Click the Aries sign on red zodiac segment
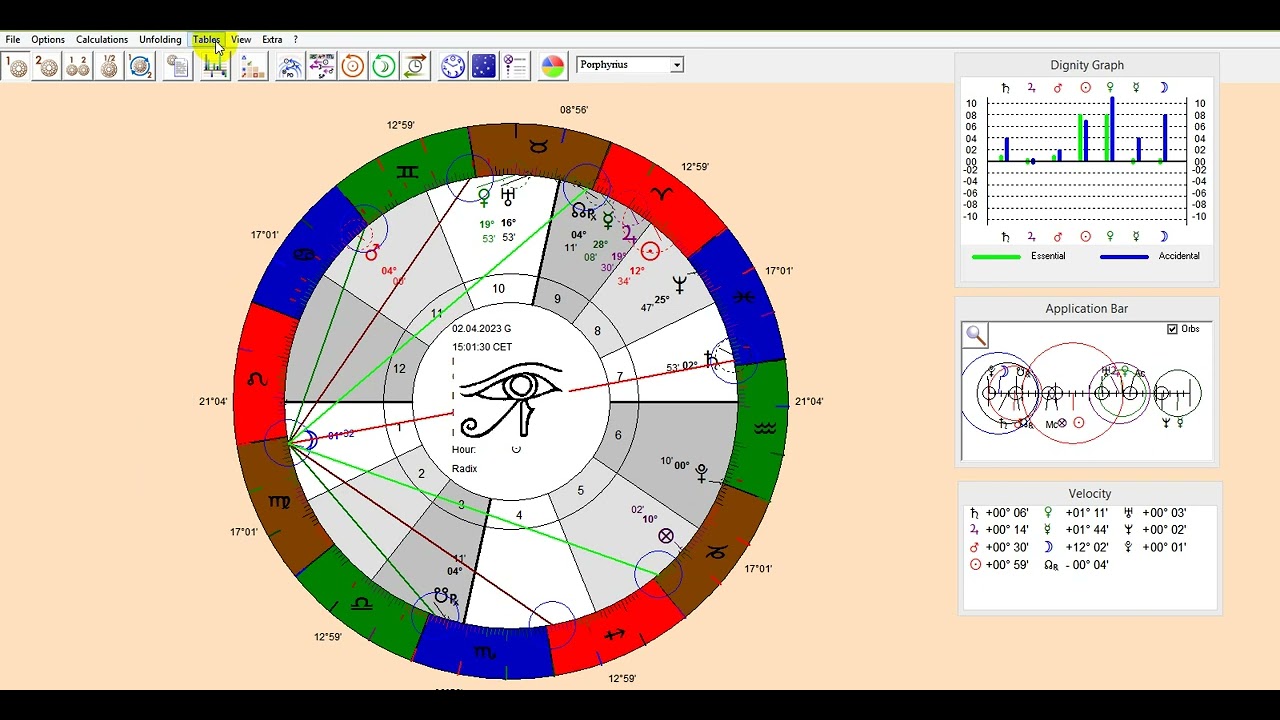This screenshot has height=720, width=1280. pyautogui.click(x=662, y=193)
